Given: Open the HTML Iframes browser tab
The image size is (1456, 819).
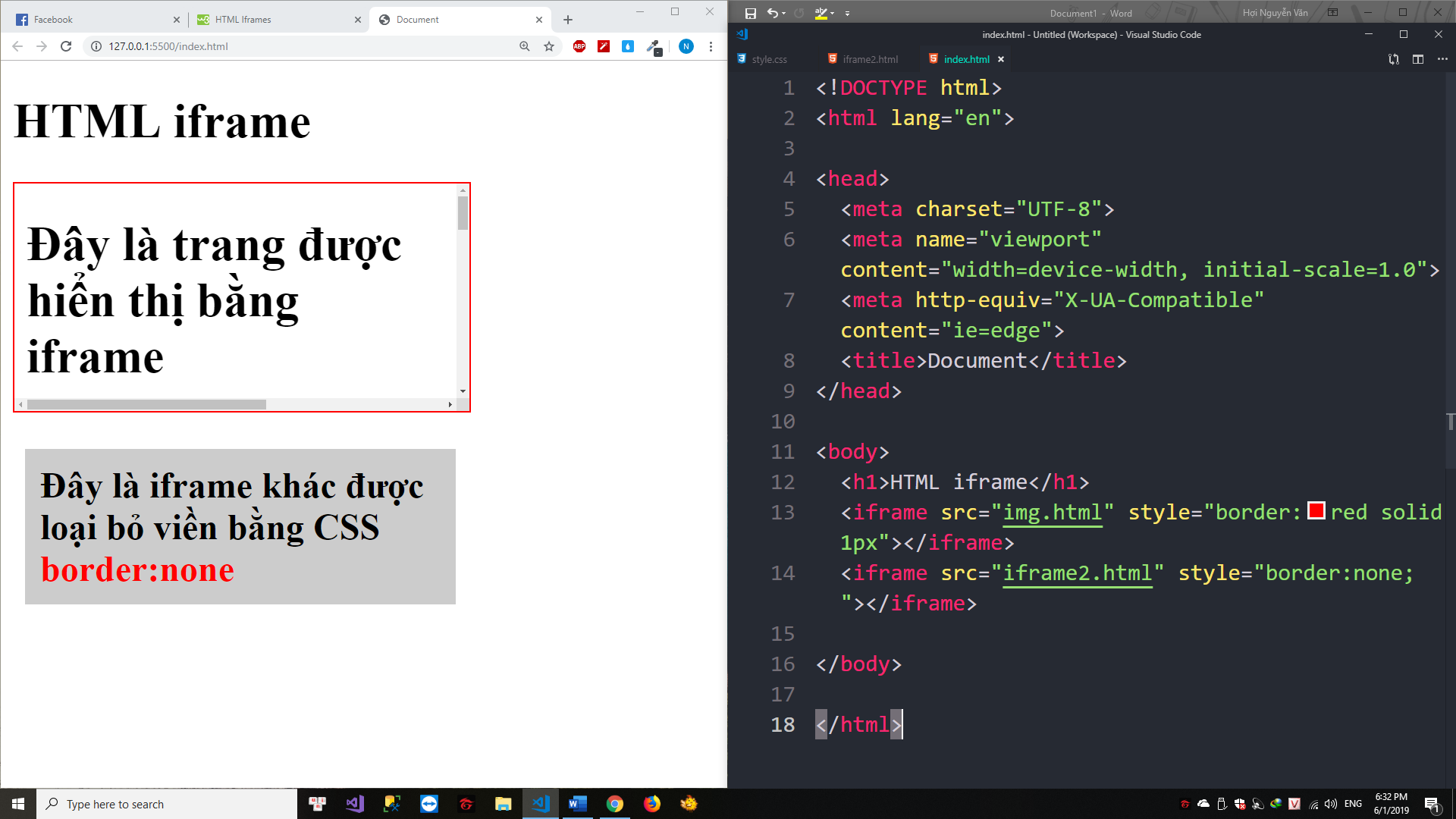Looking at the screenshot, I should pyautogui.click(x=243, y=20).
